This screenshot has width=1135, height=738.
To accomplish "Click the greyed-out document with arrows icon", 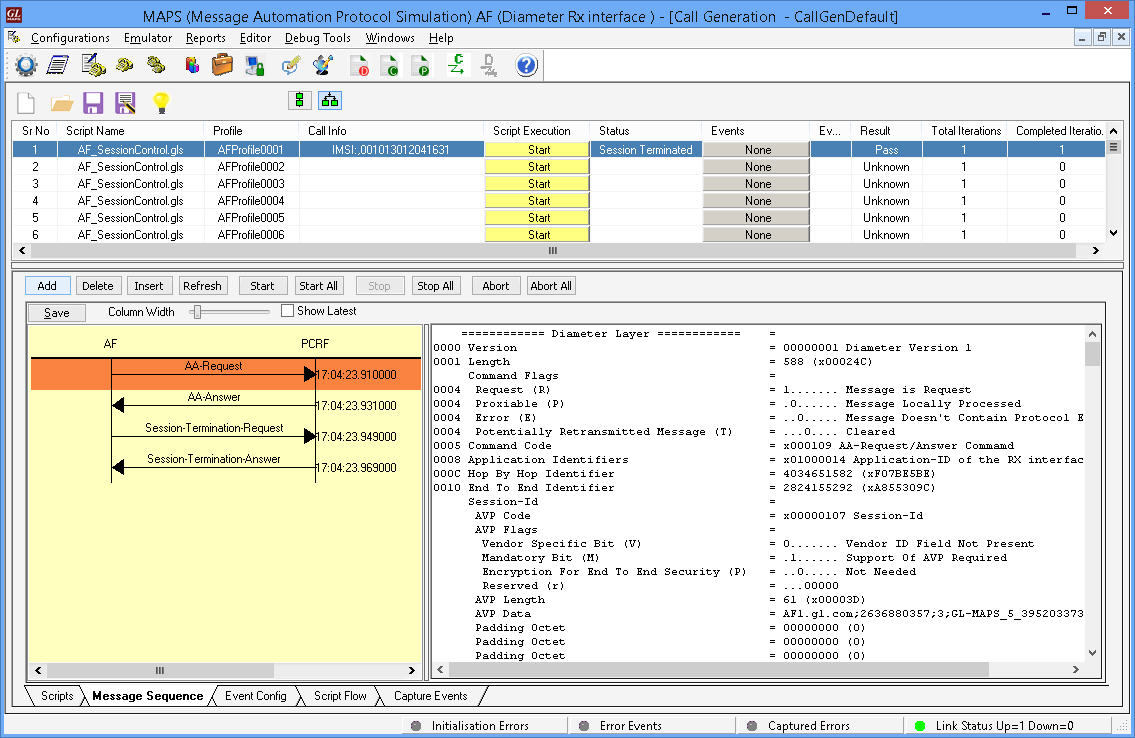I will tap(489, 66).
